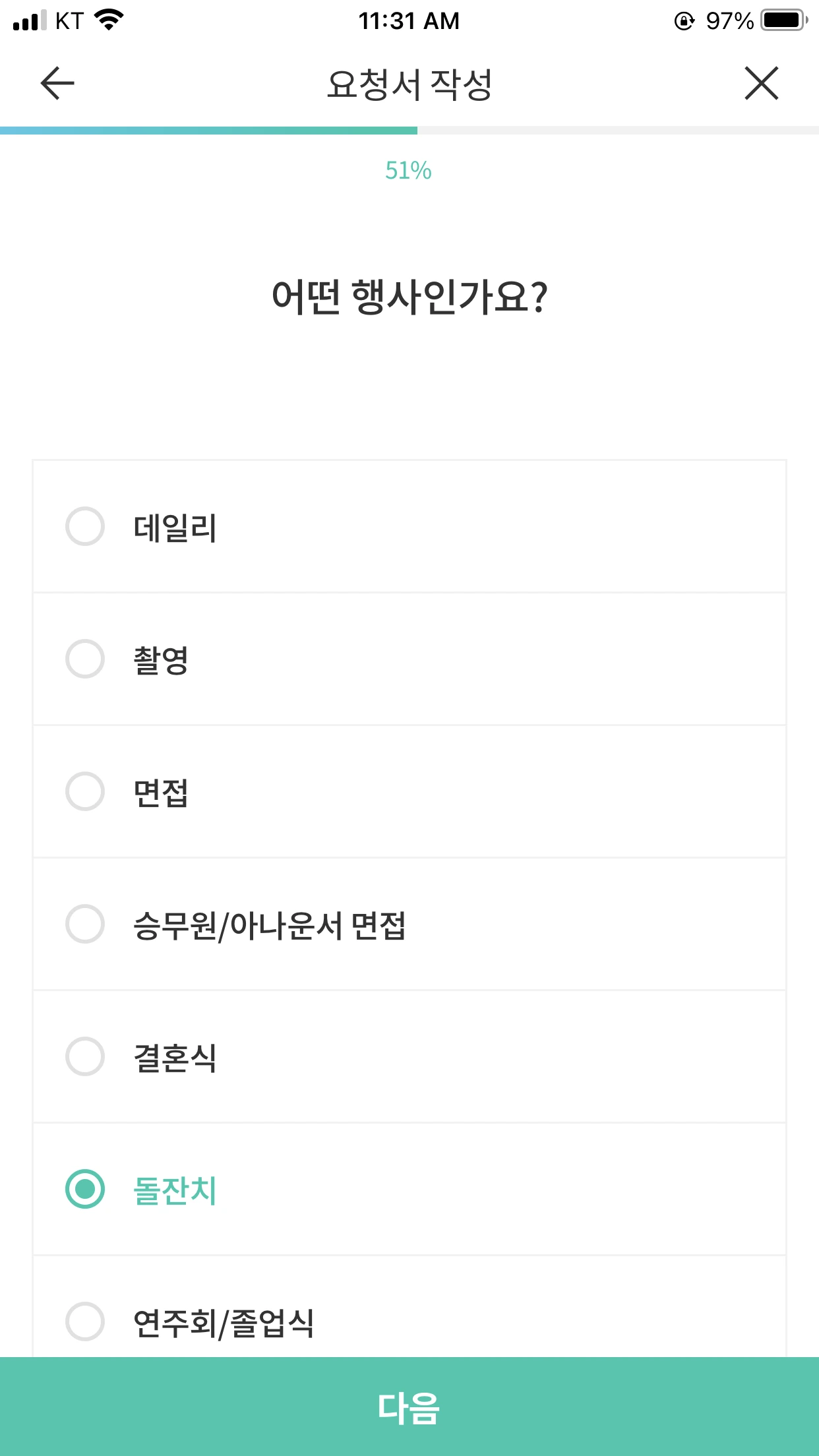Tap the rotation lock status icon
The height and width of the screenshot is (1456, 819).
coord(684,21)
